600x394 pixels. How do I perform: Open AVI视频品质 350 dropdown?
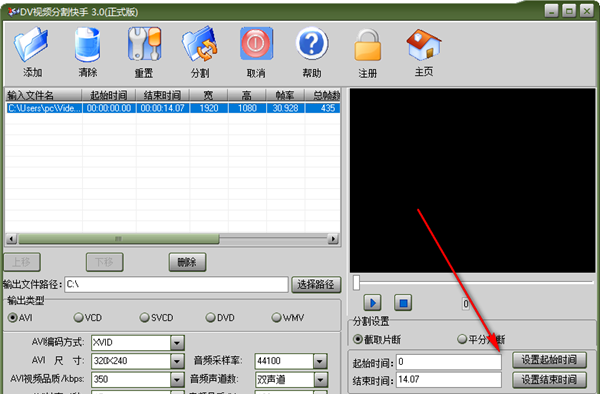point(177,379)
